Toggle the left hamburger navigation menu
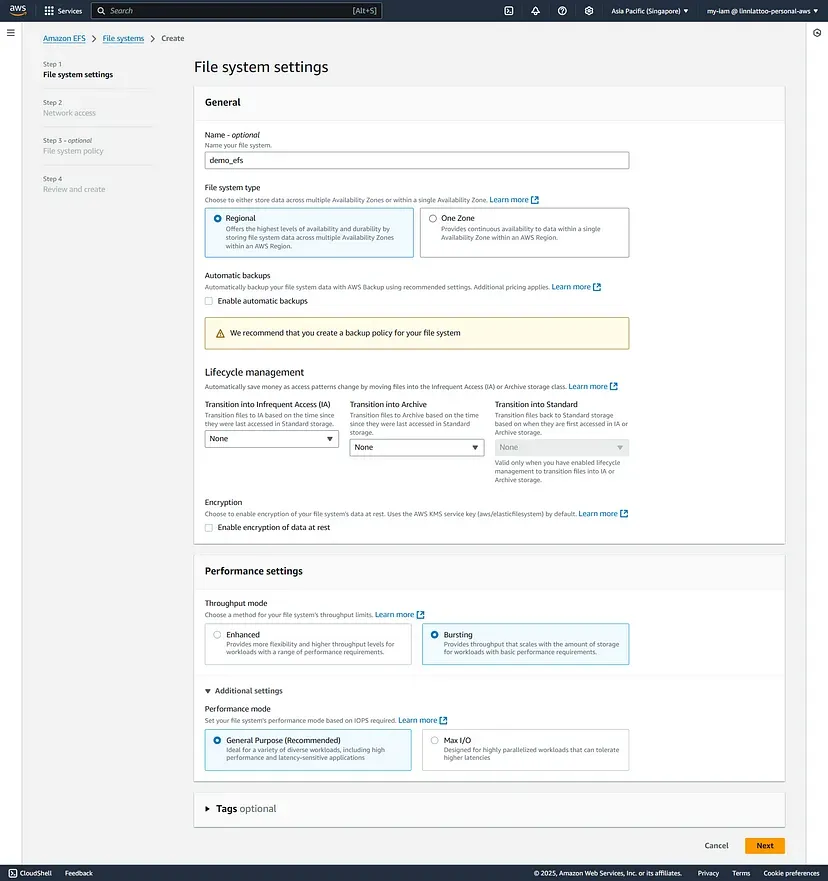 click(x=11, y=33)
